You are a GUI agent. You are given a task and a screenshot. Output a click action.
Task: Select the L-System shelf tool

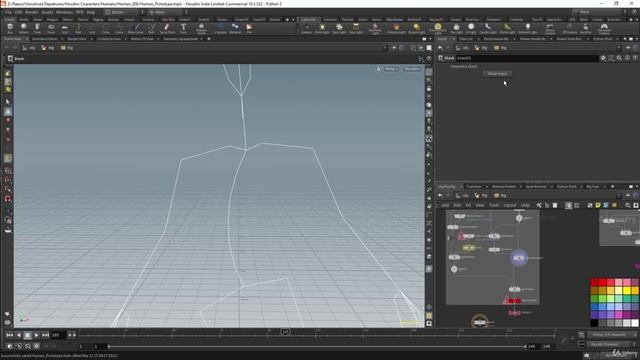click(x=220, y=28)
